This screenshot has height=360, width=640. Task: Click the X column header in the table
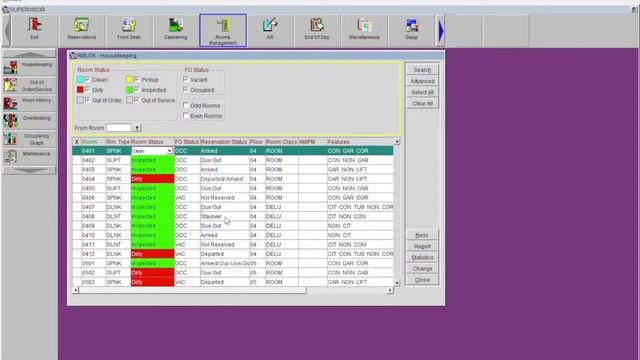click(76, 142)
